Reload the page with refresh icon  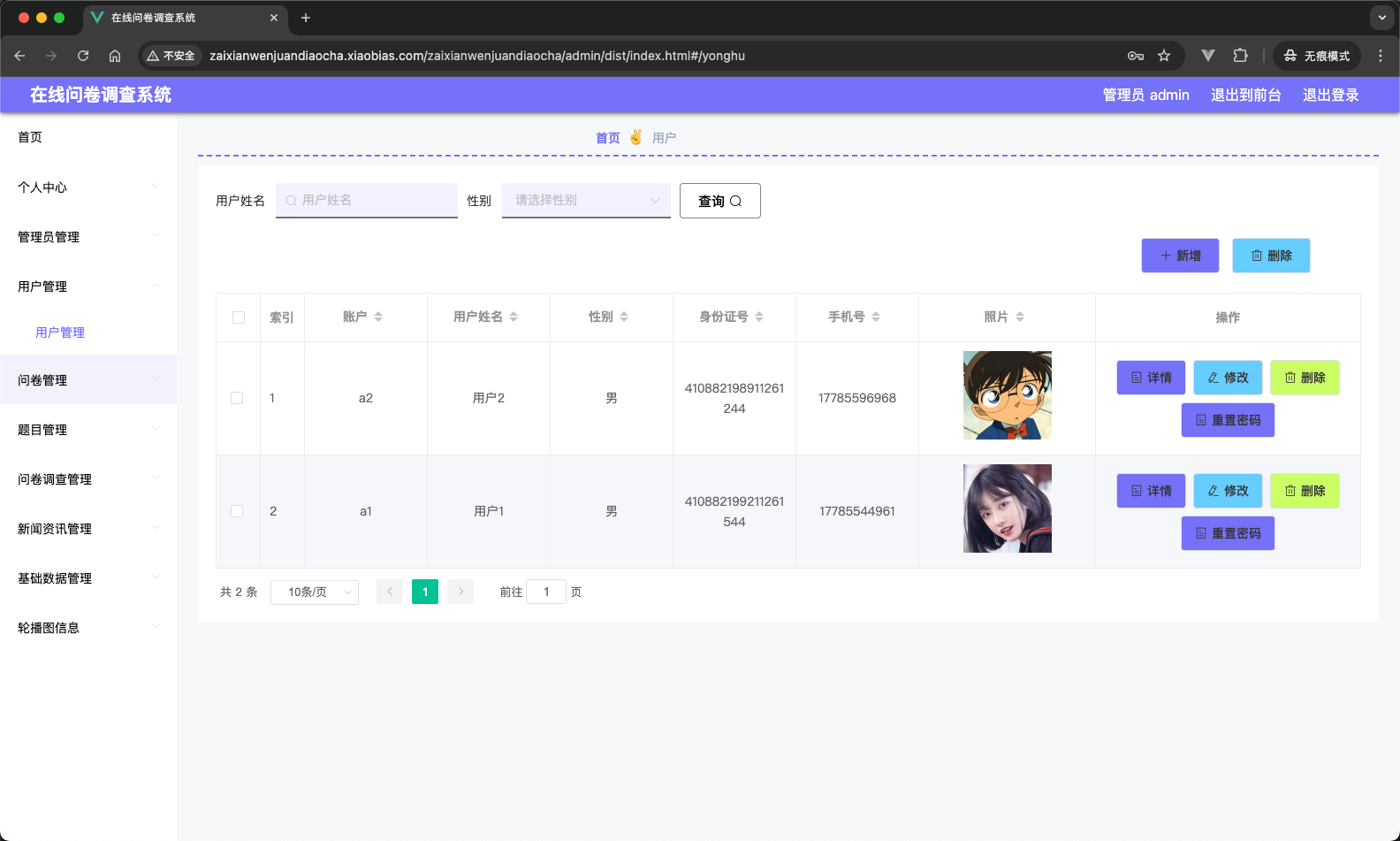pos(83,56)
